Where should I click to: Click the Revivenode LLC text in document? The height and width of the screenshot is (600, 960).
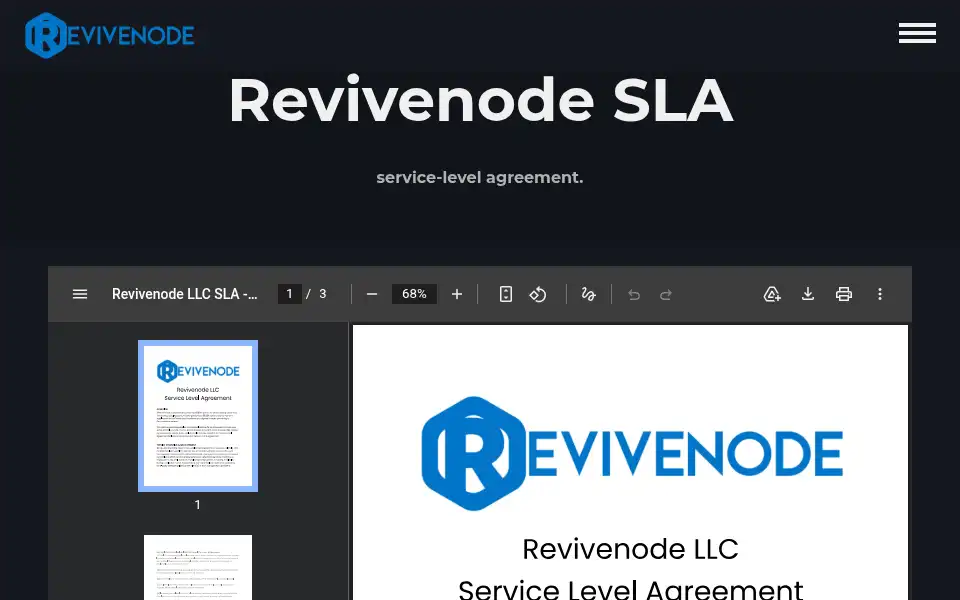click(630, 549)
